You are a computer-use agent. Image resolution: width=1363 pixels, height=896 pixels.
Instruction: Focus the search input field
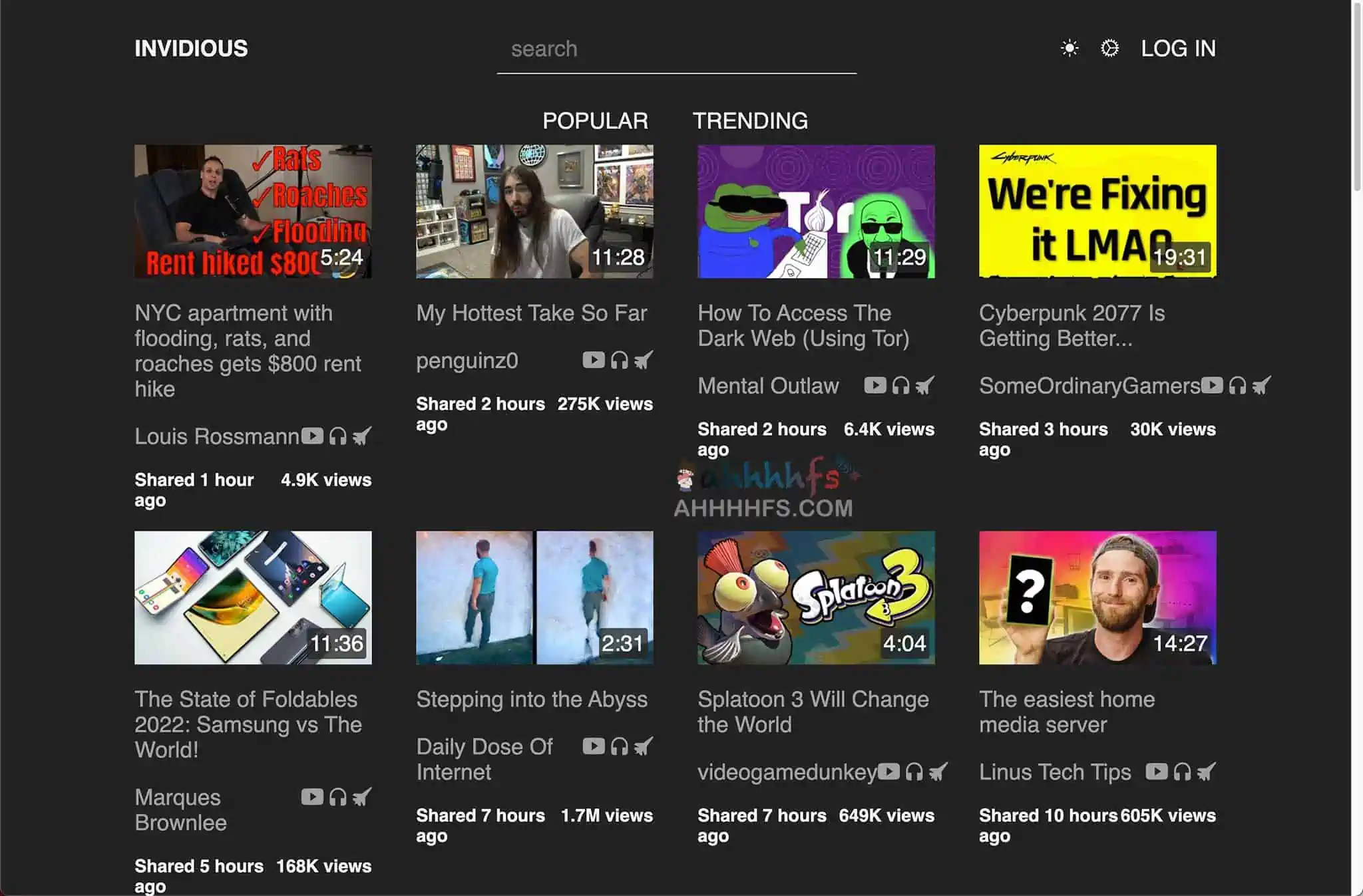pos(676,50)
